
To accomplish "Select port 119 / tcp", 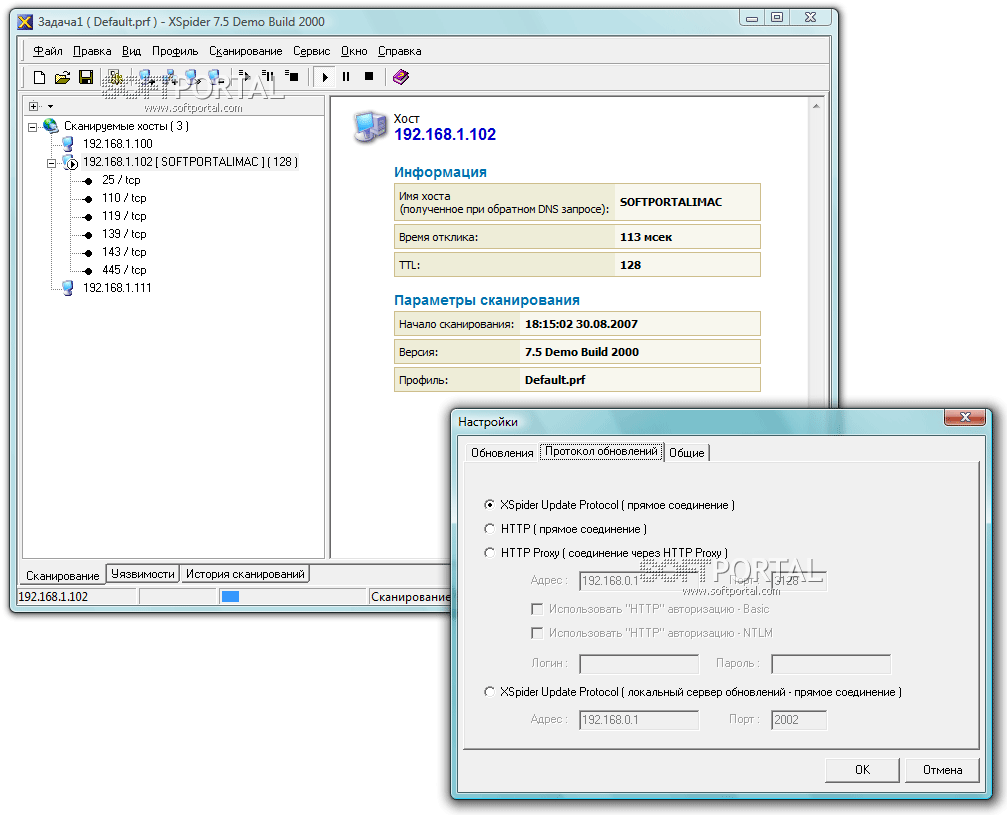I will click(124, 216).
